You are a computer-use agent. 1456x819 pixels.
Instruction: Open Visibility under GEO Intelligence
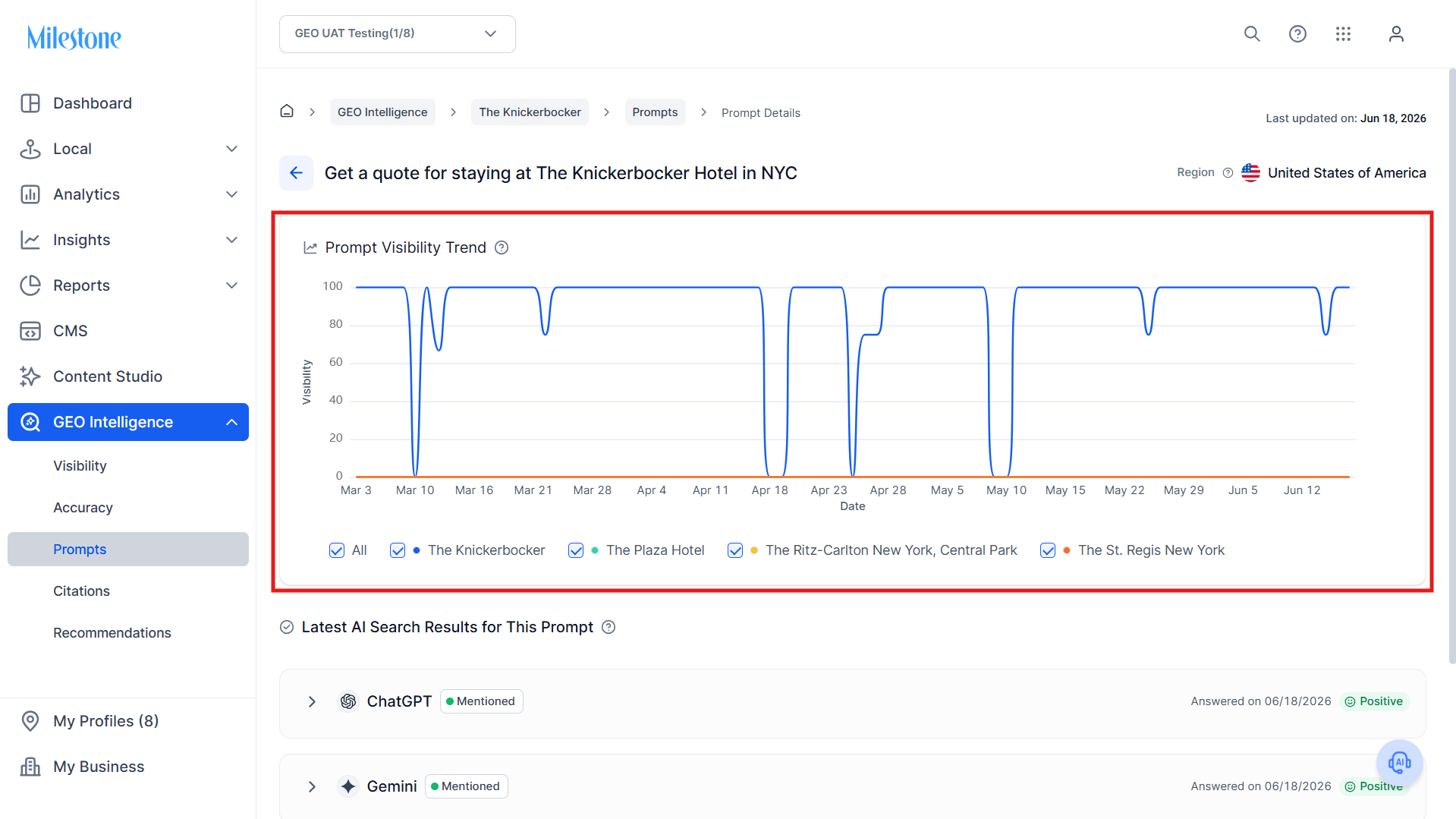point(80,466)
